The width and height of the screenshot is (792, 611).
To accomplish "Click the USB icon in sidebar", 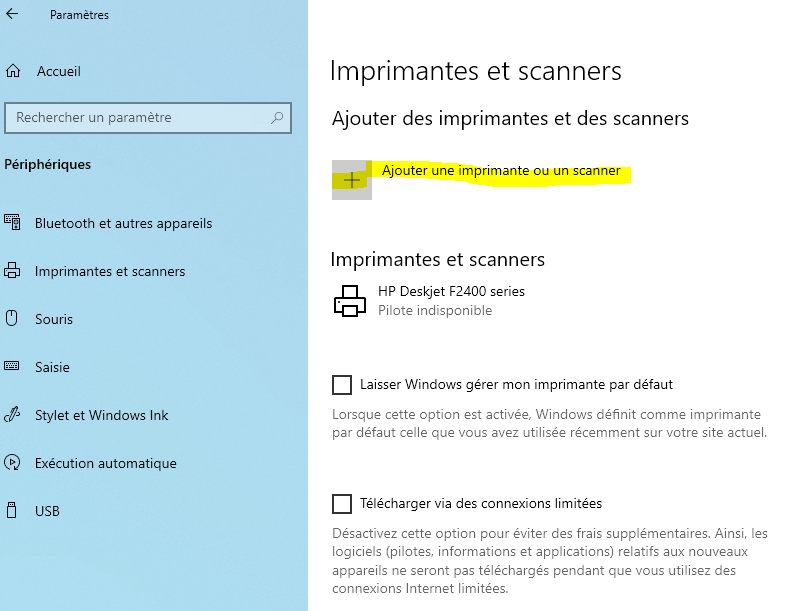I will 12,511.
